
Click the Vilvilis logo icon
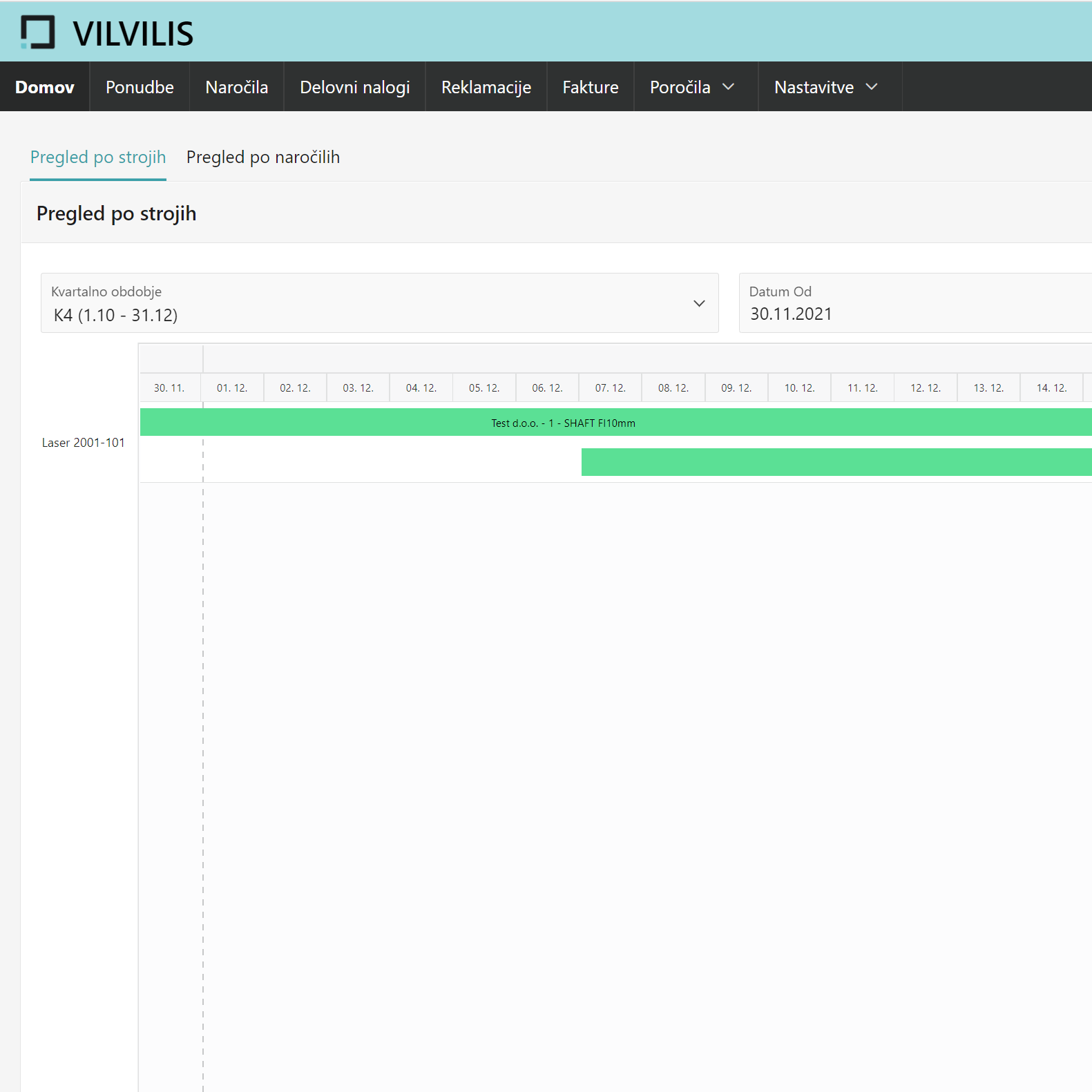pos(37,32)
